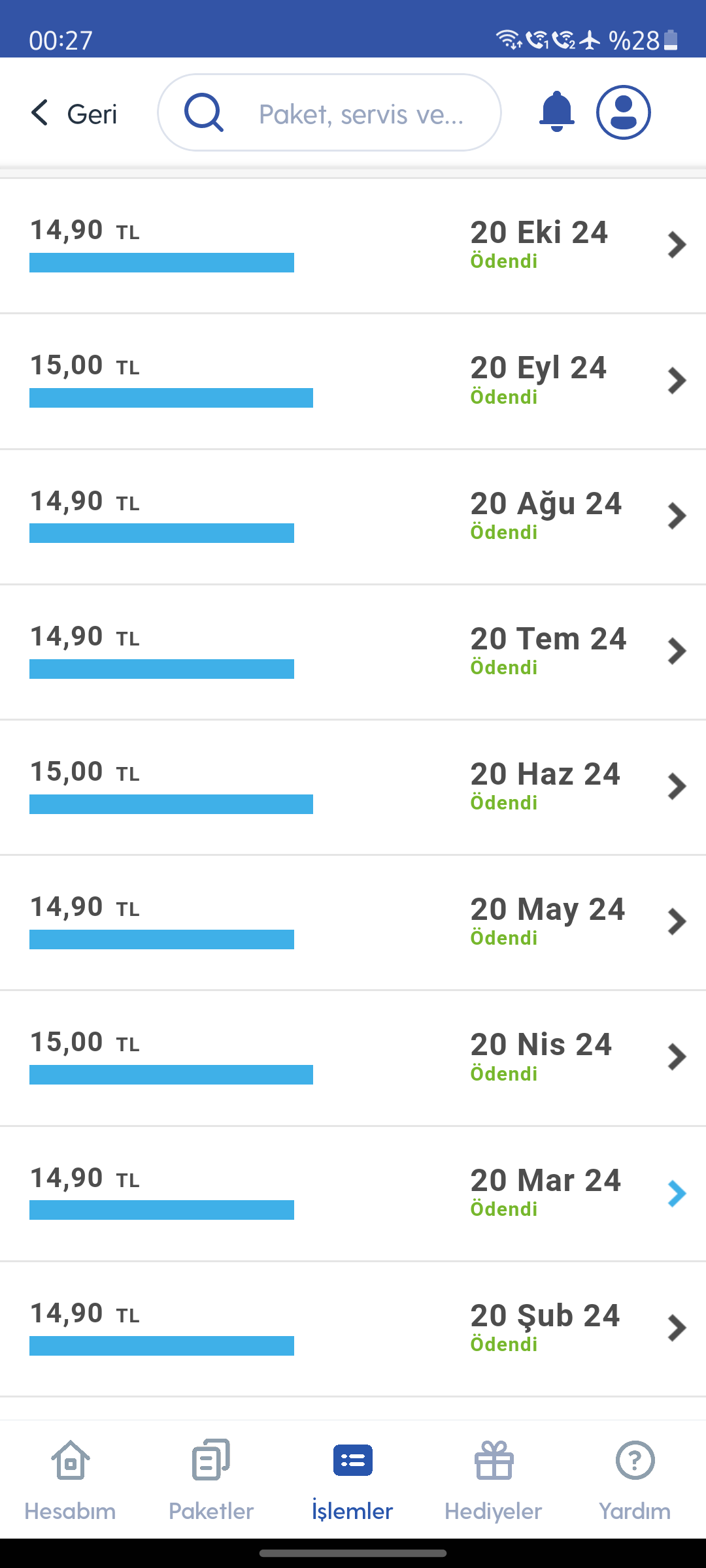Expand the 20 Eki 24 invoice chevron

[x=677, y=245]
